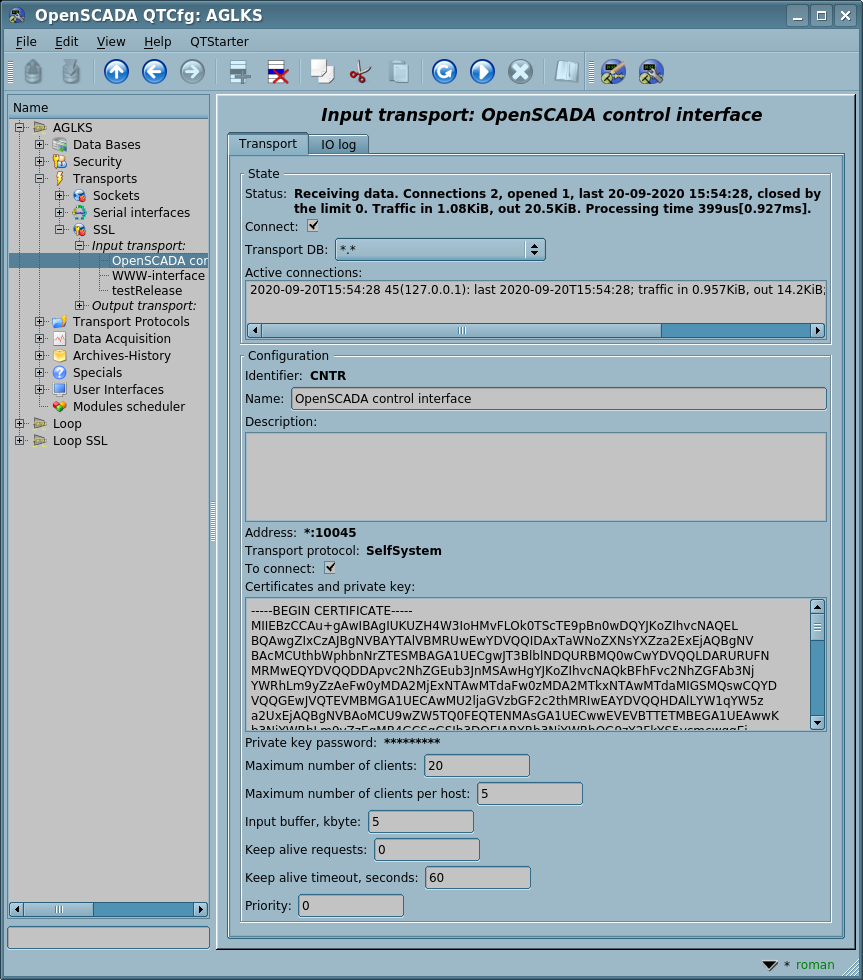Image resolution: width=863 pixels, height=980 pixels.
Task: Toggle the To connect checkbox
Action: [x=330, y=568]
